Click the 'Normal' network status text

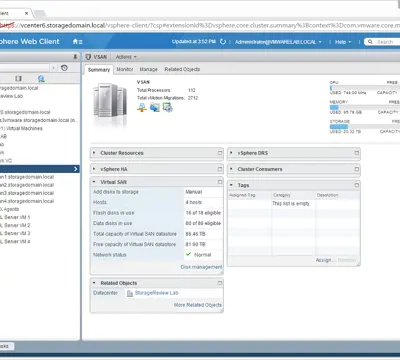point(203,255)
